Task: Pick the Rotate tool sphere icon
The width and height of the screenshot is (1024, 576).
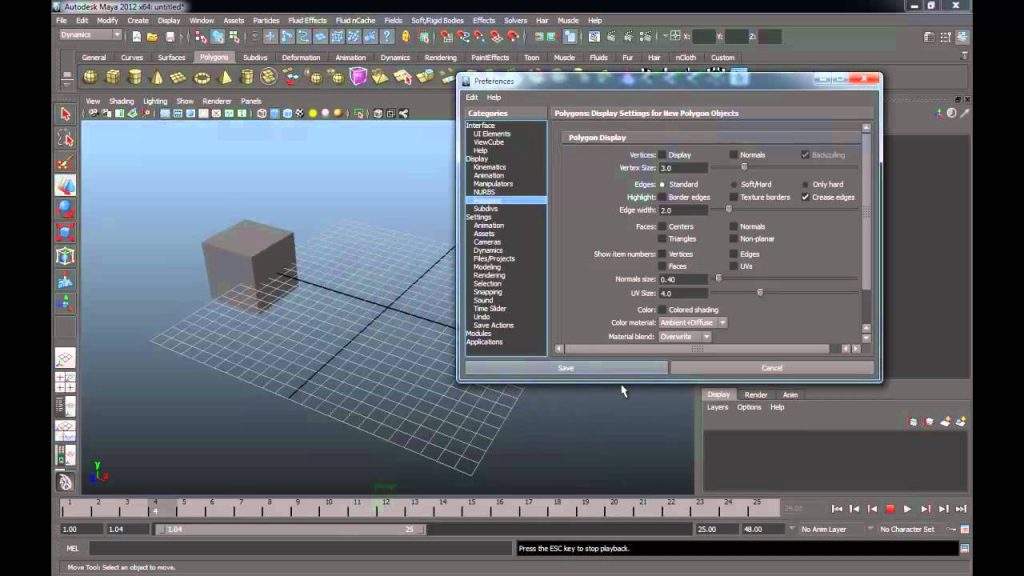Action: tap(65, 209)
